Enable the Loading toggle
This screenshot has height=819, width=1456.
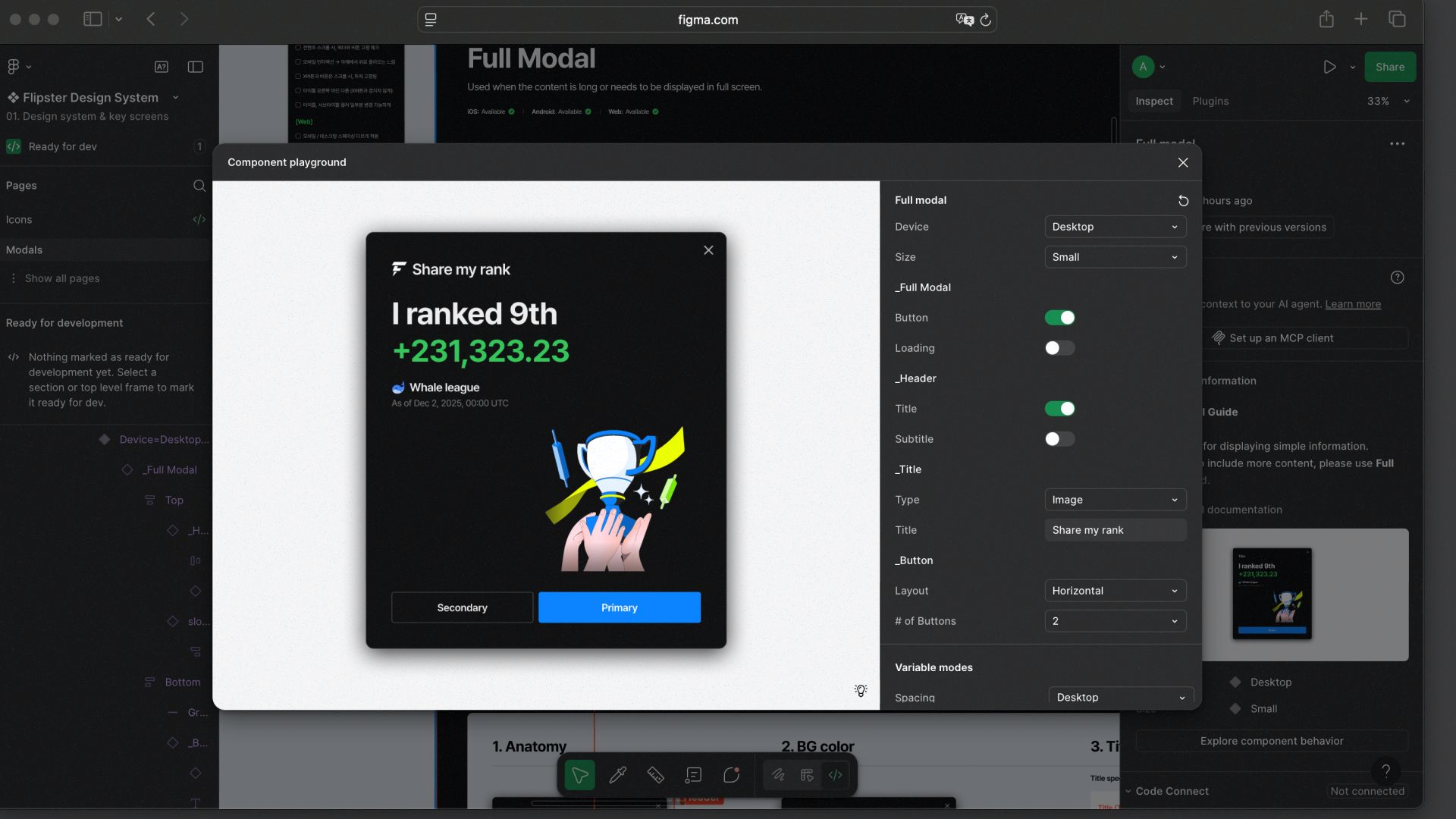1059,348
